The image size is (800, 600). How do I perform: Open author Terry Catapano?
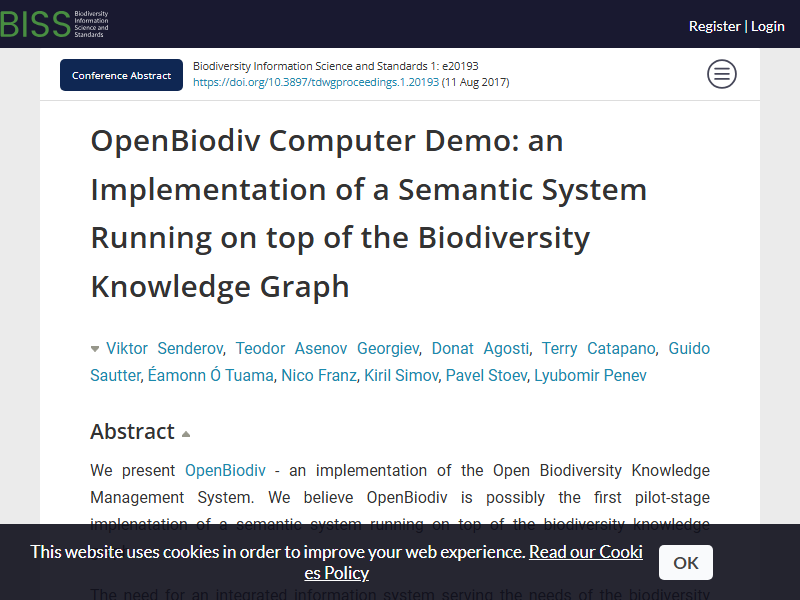(x=598, y=348)
